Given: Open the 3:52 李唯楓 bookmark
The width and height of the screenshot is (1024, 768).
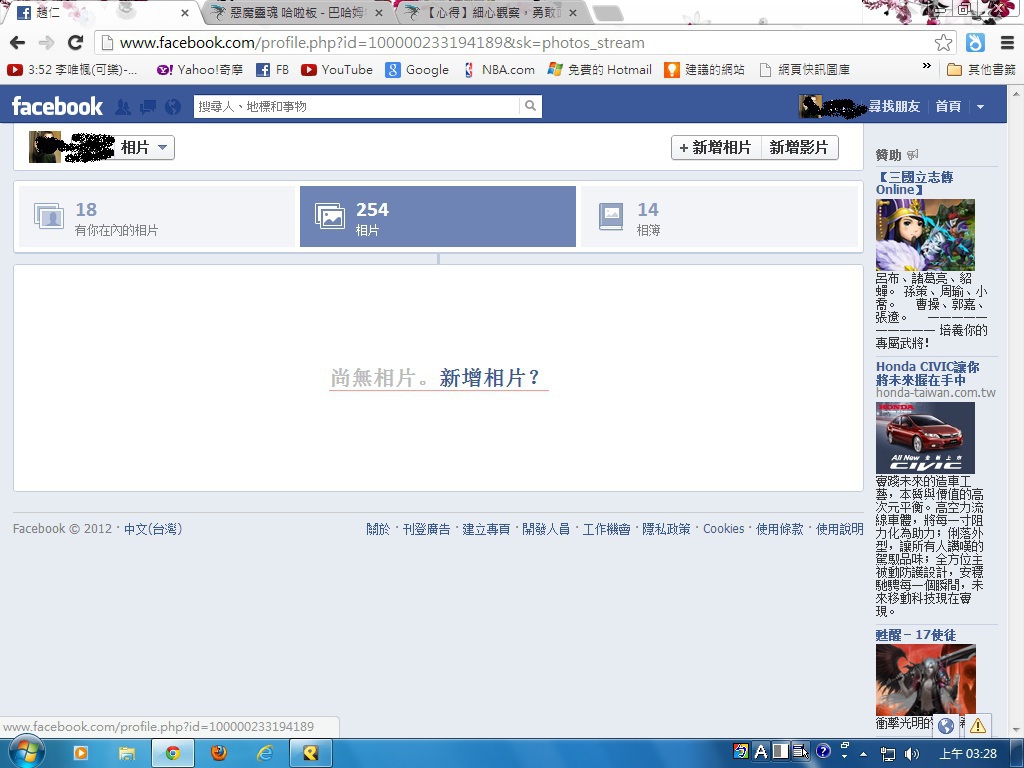Looking at the screenshot, I should pyautogui.click(x=72, y=70).
